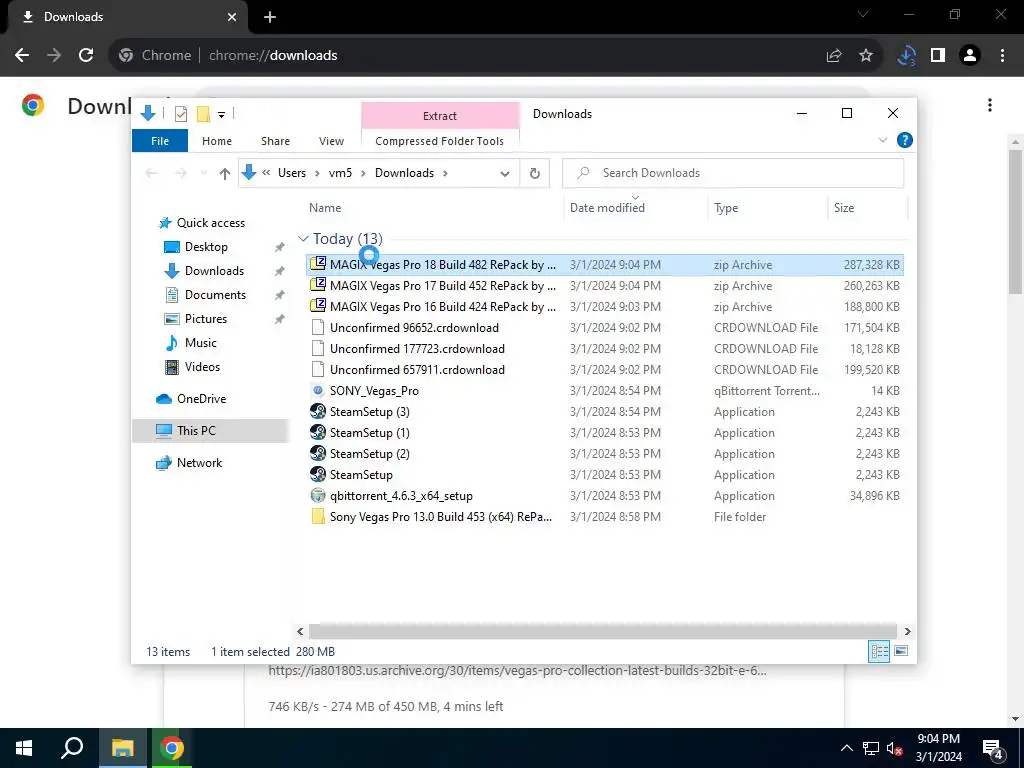Switch to Large icons view in status bar
The width and height of the screenshot is (1024, 768).
point(901,651)
